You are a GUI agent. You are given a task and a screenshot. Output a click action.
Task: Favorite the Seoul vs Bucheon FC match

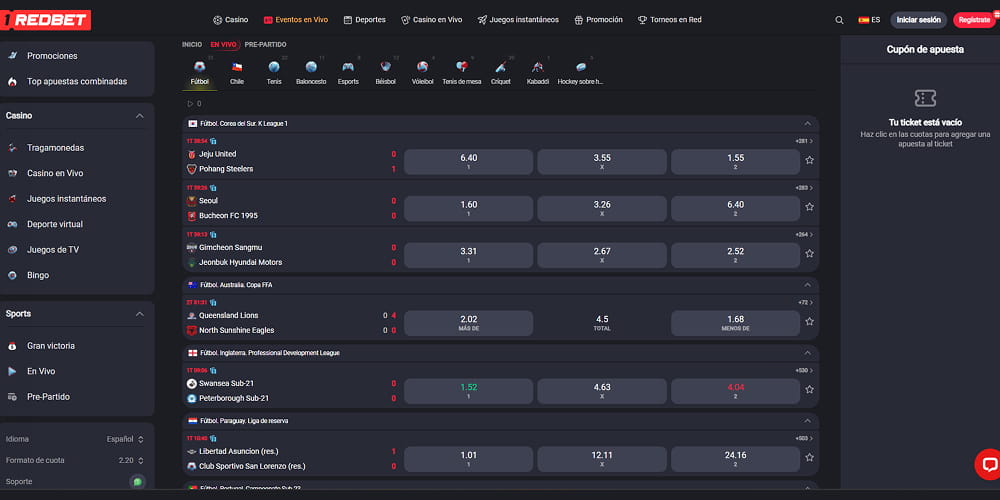(809, 207)
